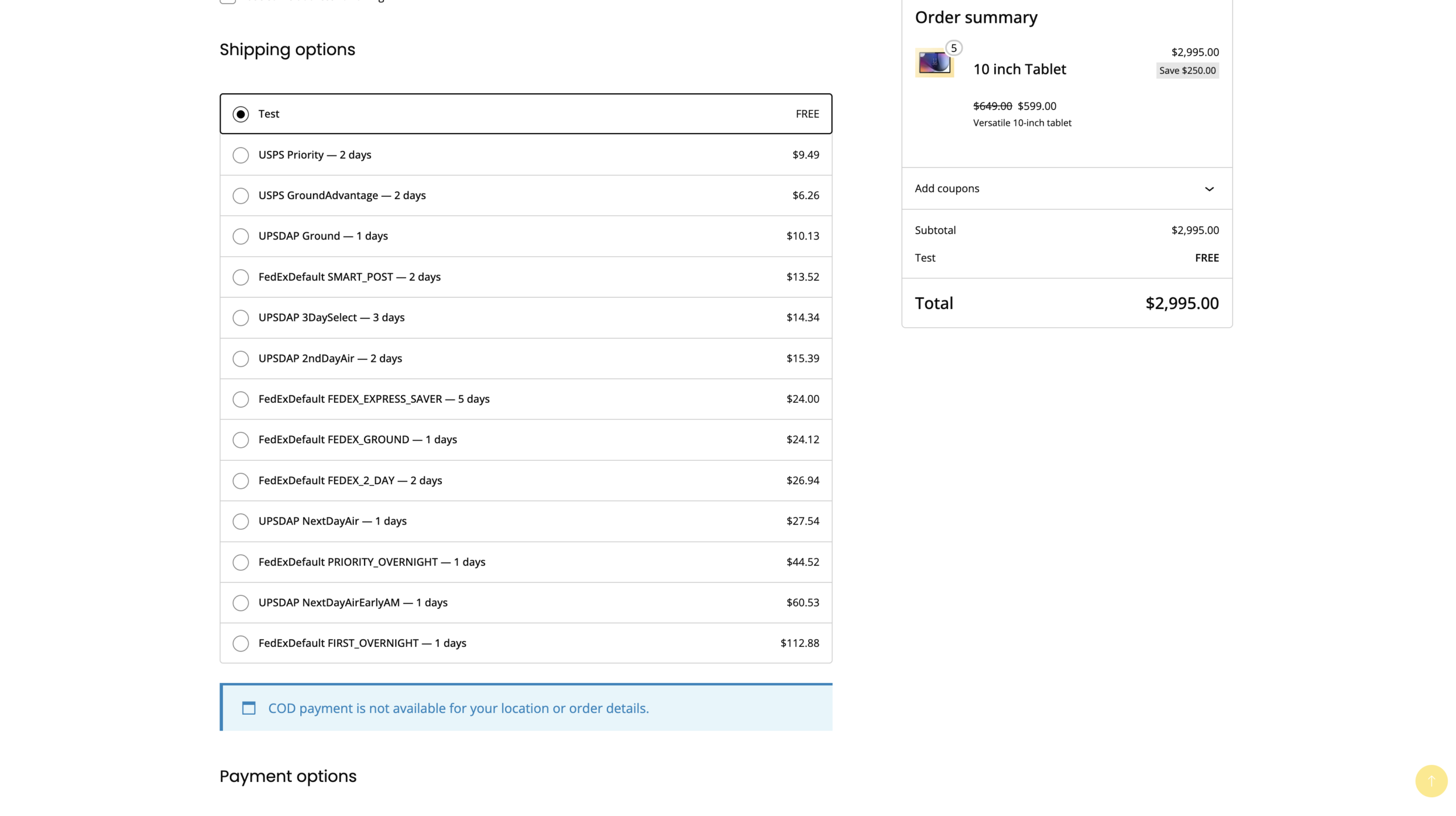The image size is (1456, 816).
Task: Reselect the free Test shipping option
Action: click(241, 114)
